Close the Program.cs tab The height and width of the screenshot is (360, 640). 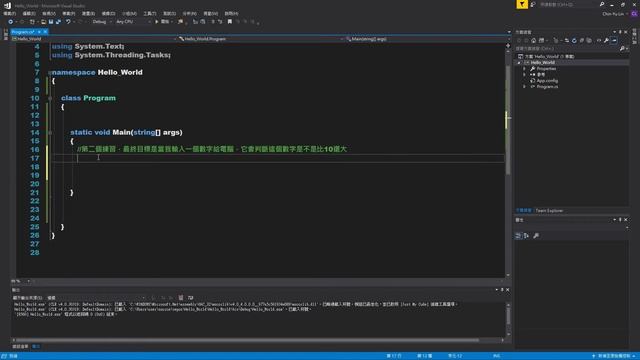(x=45, y=32)
